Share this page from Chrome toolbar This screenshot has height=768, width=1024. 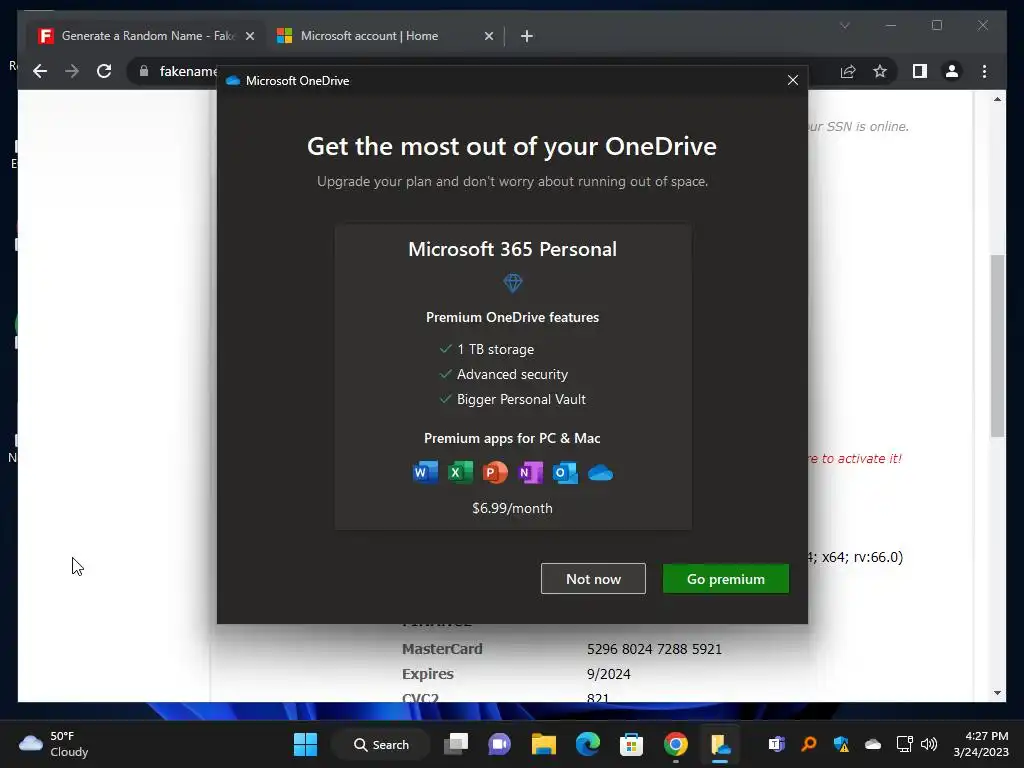tap(848, 71)
